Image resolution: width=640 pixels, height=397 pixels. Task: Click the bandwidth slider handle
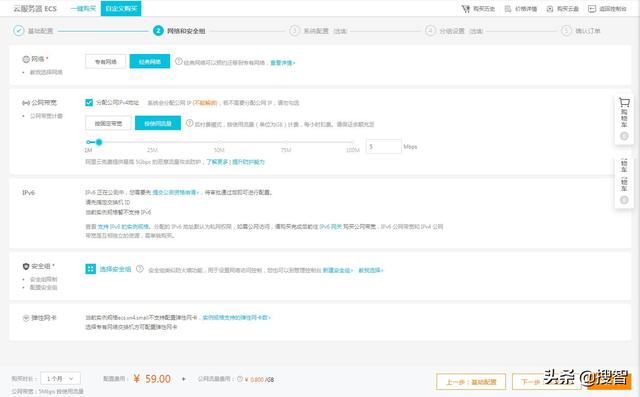click(x=99, y=142)
